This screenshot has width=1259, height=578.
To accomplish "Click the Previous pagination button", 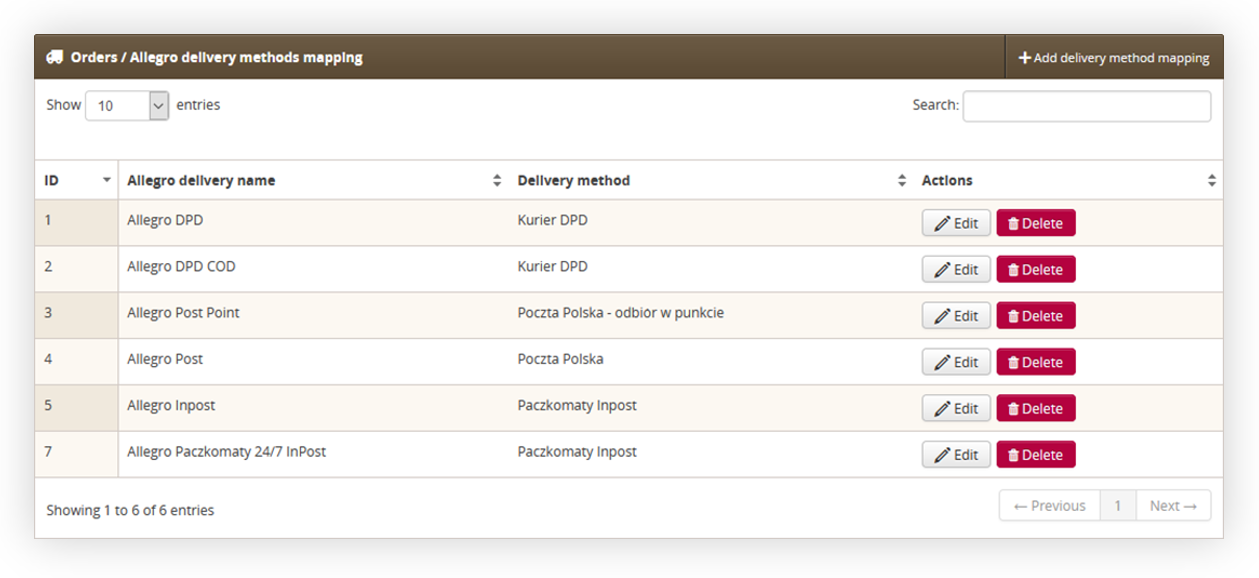I will (x=1050, y=506).
